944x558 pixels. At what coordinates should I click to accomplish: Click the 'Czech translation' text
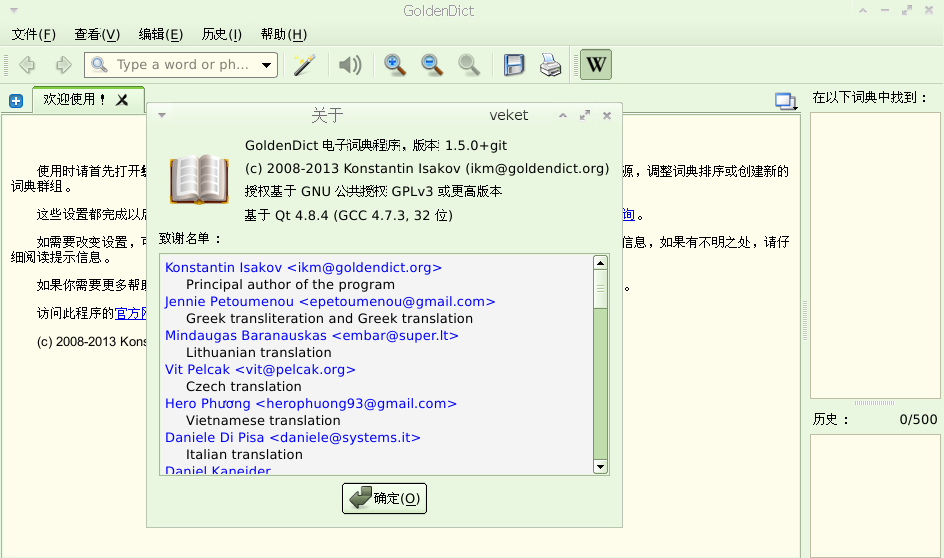click(x=243, y=386)
